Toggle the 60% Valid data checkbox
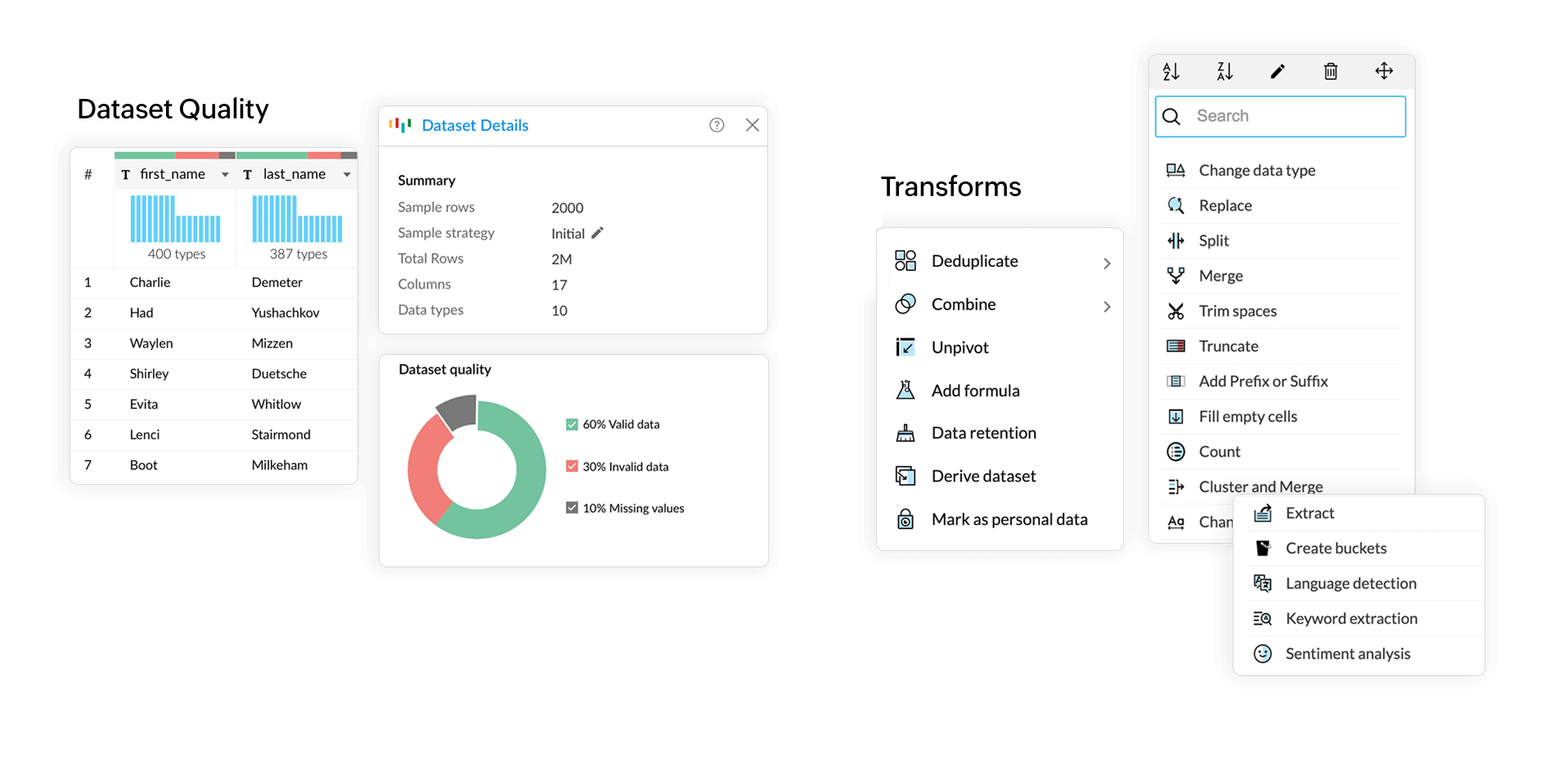Screen dimensions: 1568x766 (572, 424)
